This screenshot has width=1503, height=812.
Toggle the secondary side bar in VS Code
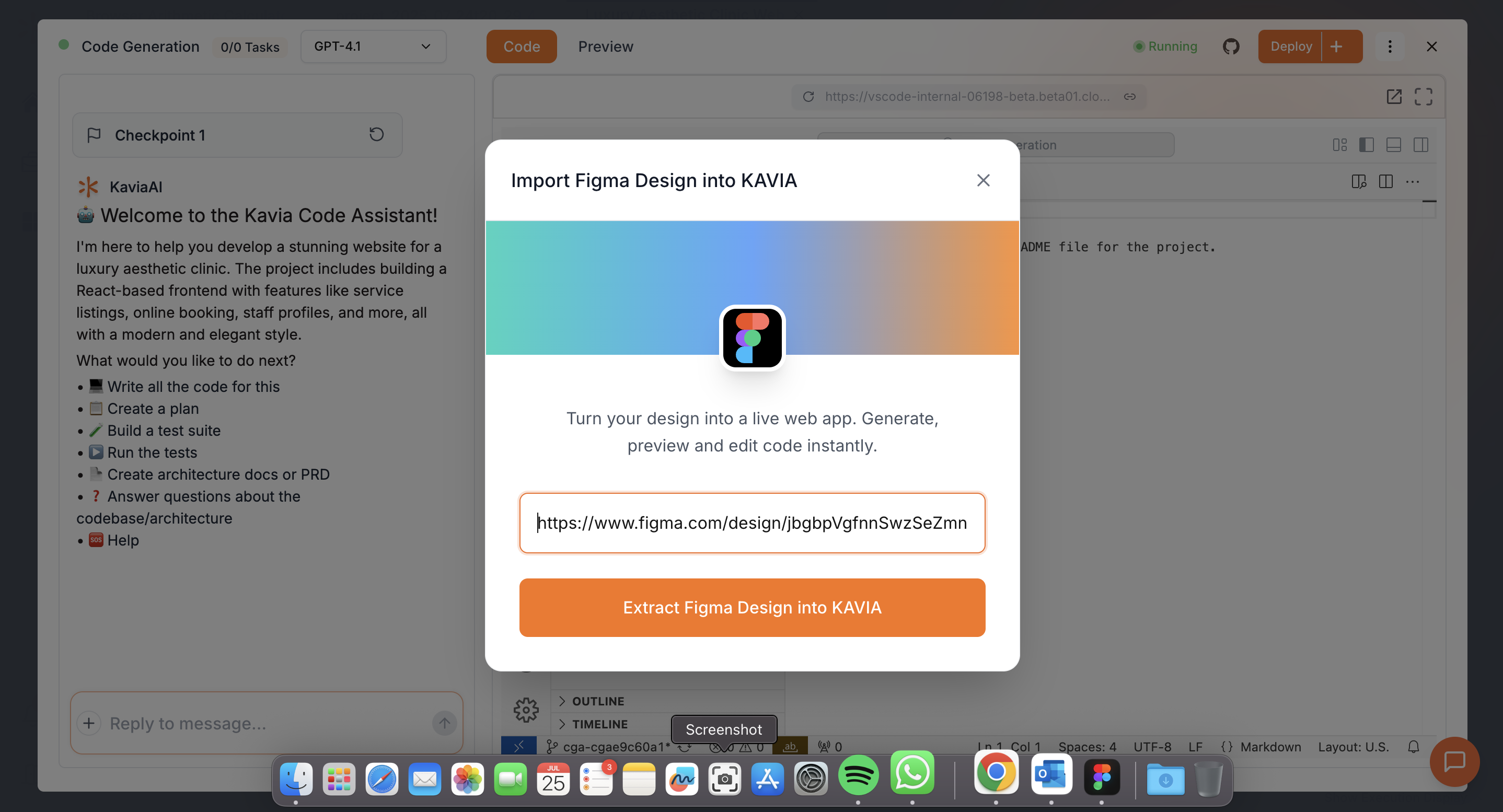pos(1421,145)
